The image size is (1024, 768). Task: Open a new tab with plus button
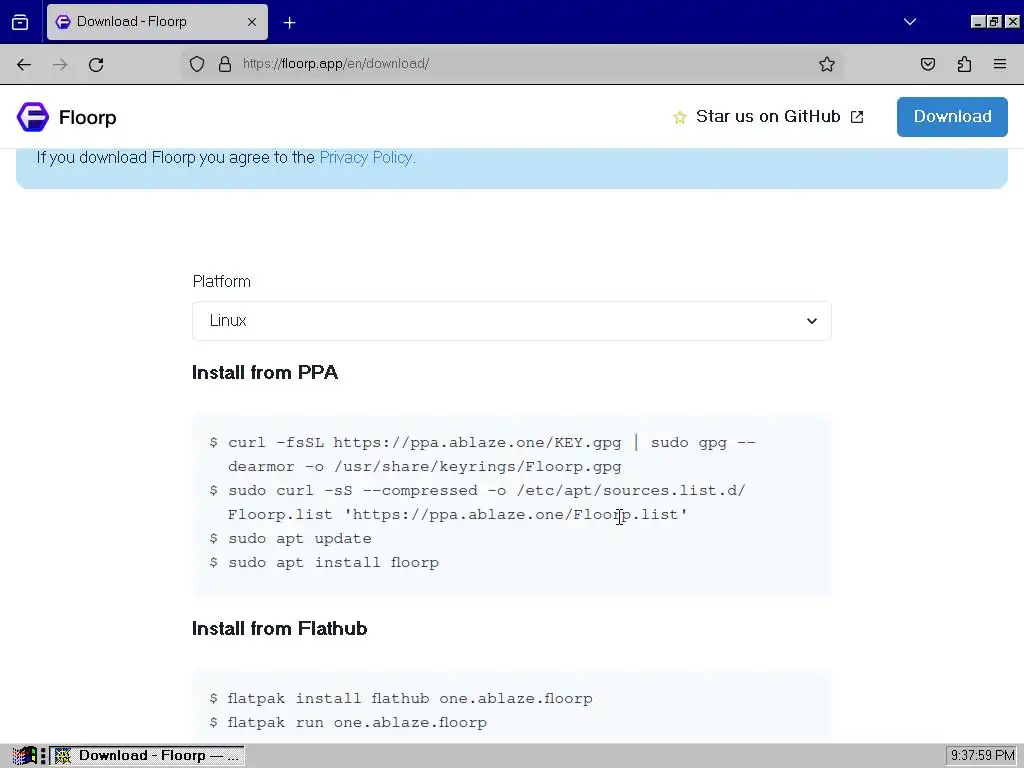[x=289, y=23]
